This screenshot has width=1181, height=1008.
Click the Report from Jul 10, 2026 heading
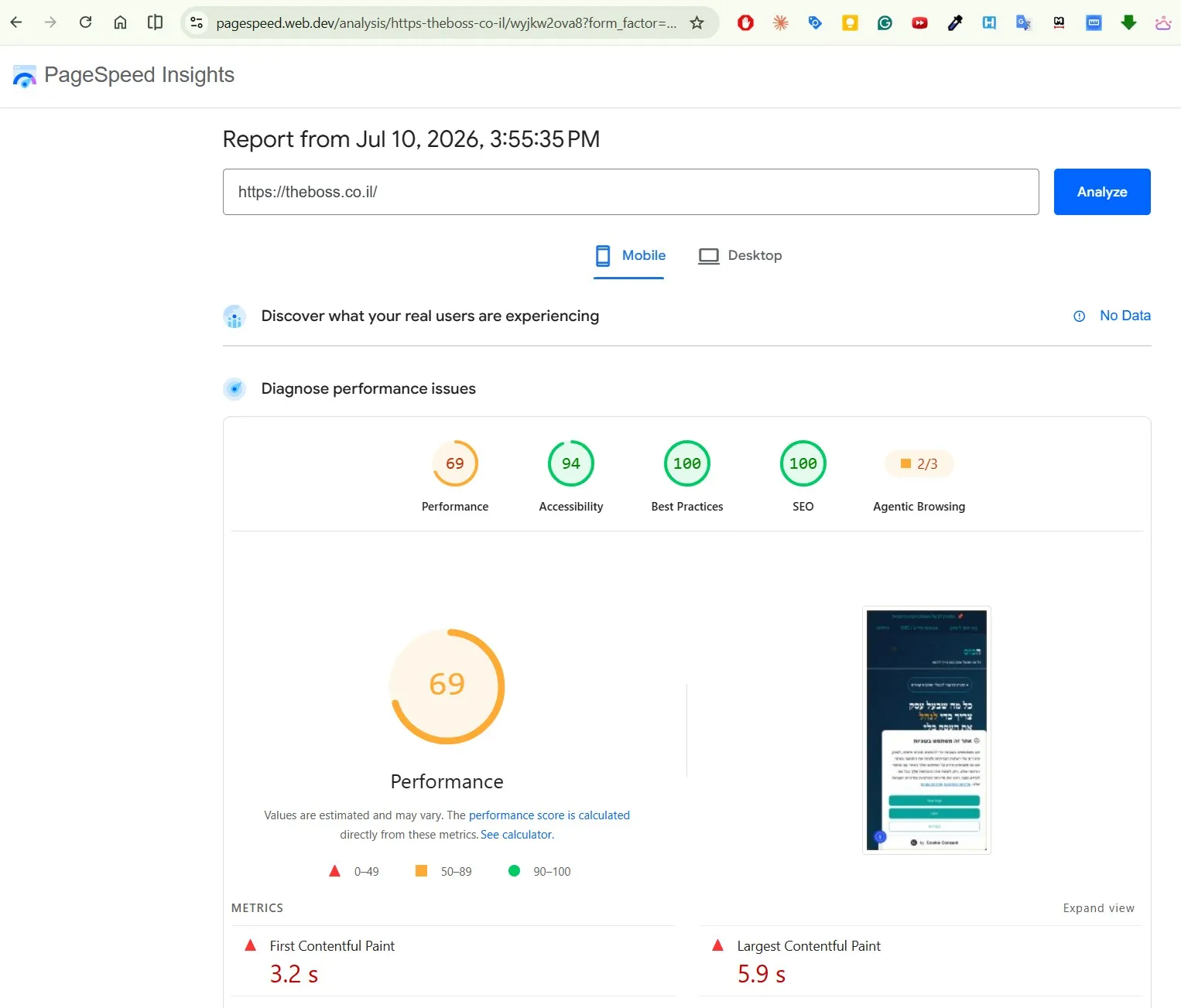411,139
